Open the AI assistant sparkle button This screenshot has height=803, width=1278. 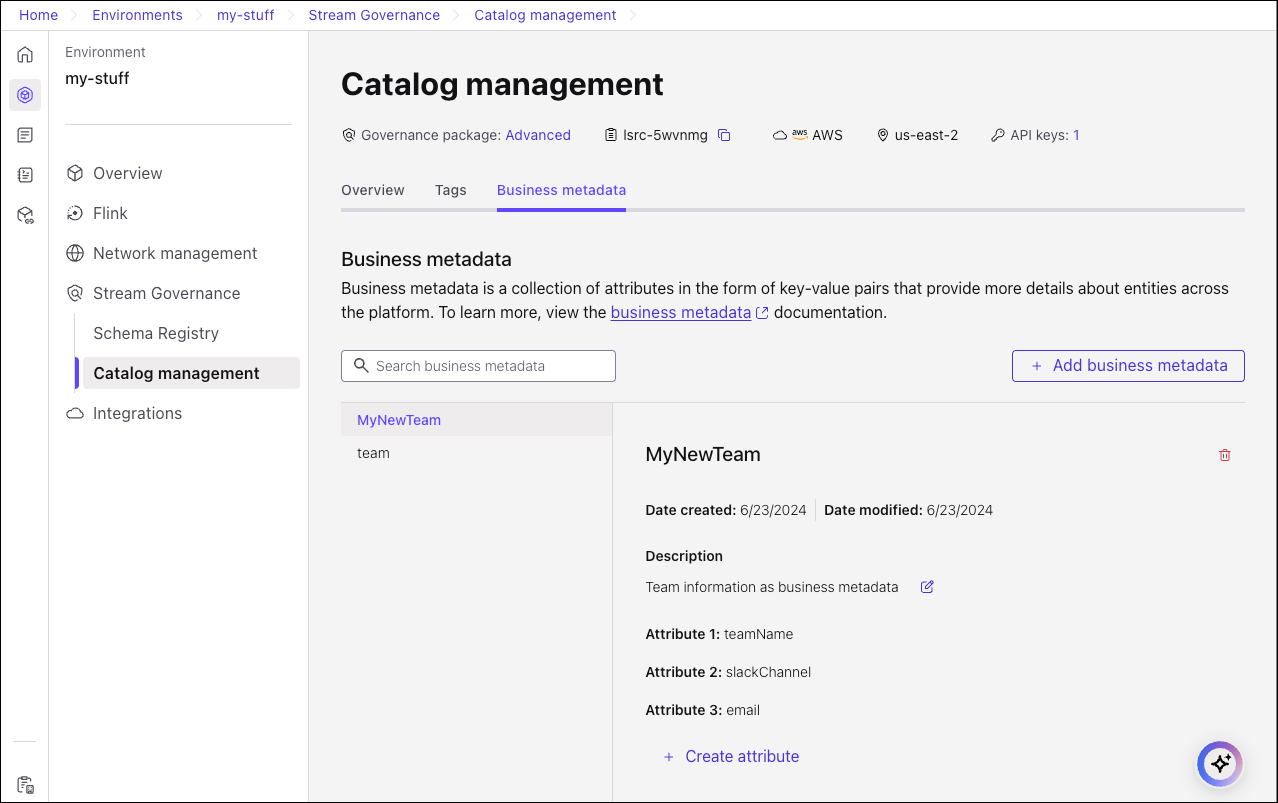click(x=1219, y=763)
